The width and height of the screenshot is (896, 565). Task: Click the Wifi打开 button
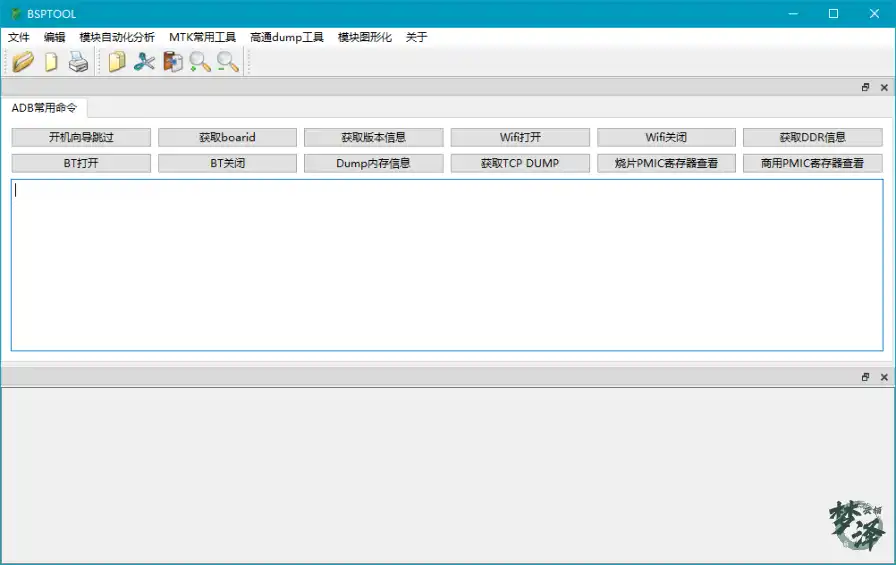tap(520, 137)
